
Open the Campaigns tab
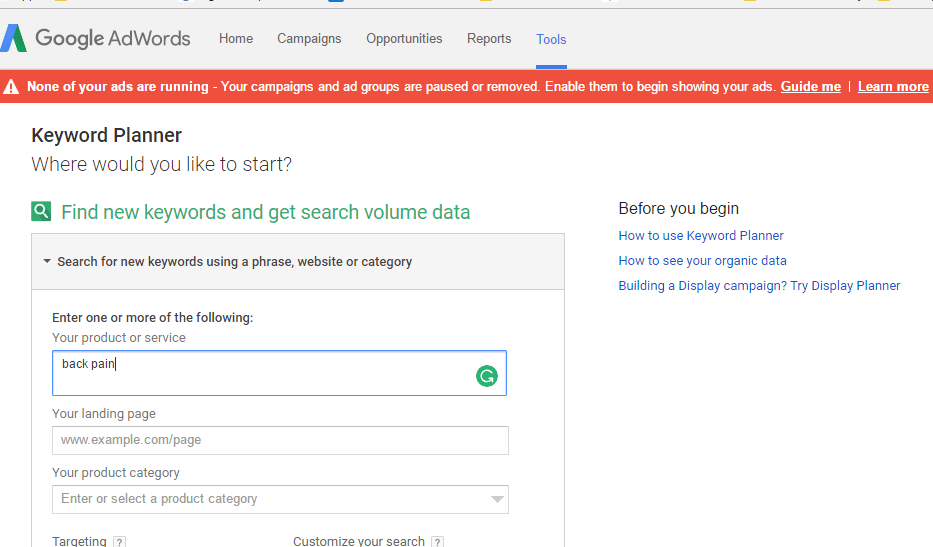tap(309, 39)
